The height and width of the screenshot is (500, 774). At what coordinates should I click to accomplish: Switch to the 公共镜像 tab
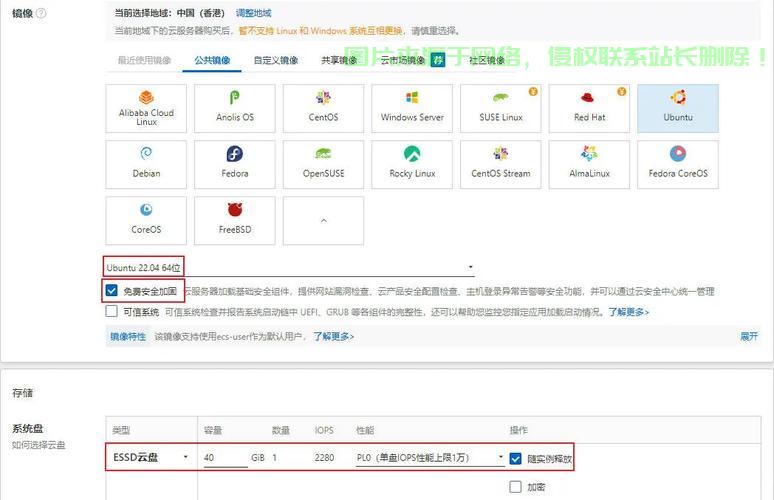[212, 60]
